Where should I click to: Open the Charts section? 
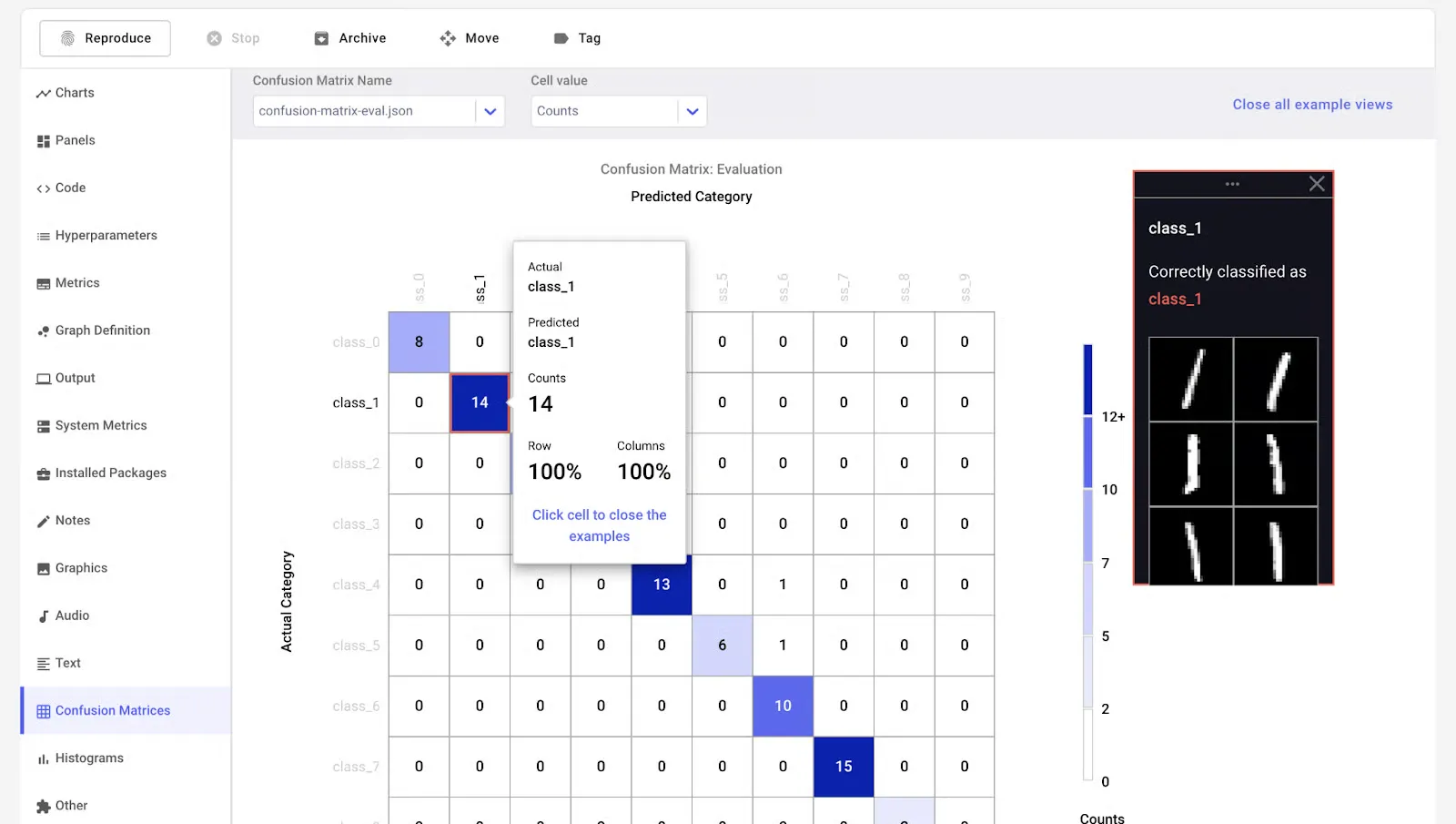point(75,93)
